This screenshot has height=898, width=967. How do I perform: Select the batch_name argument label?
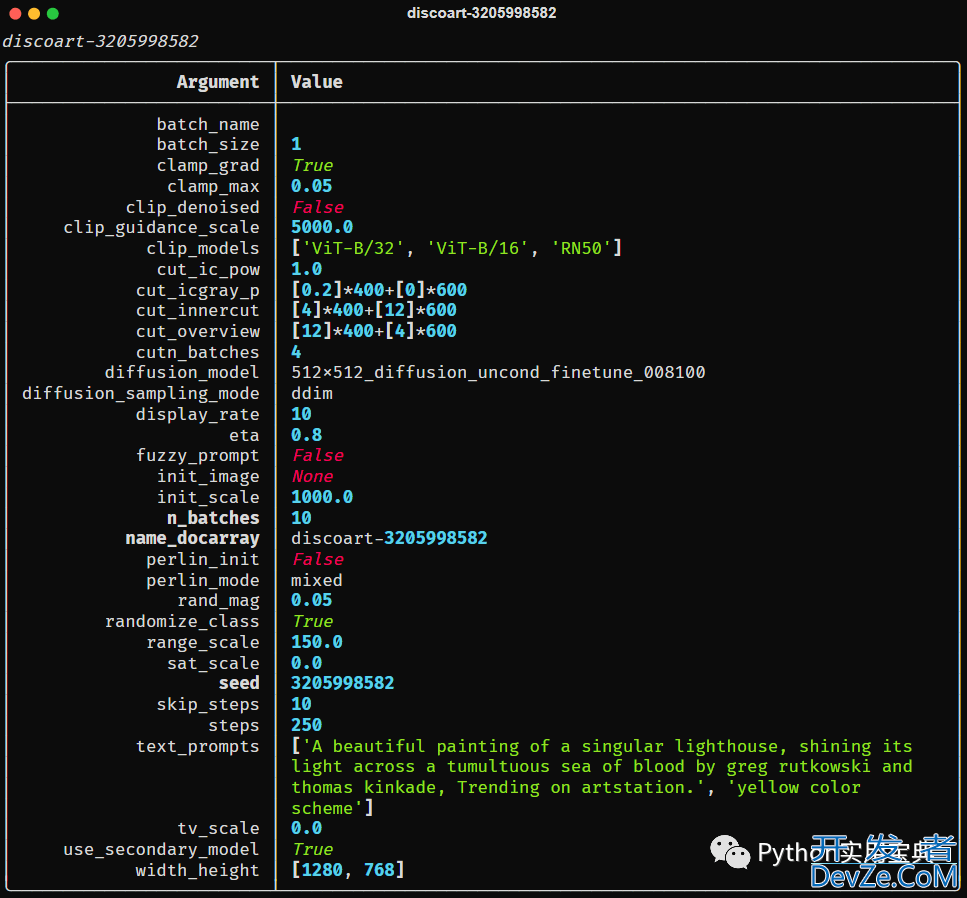pyautogui.click(x=208, y=124)
